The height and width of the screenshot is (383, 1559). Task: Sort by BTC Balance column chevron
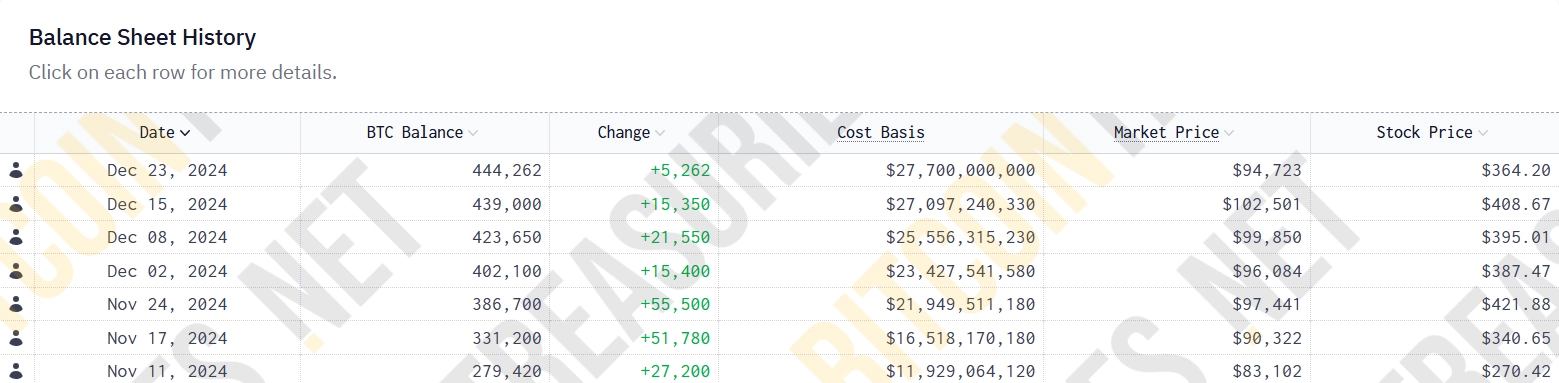click(473, 133)
